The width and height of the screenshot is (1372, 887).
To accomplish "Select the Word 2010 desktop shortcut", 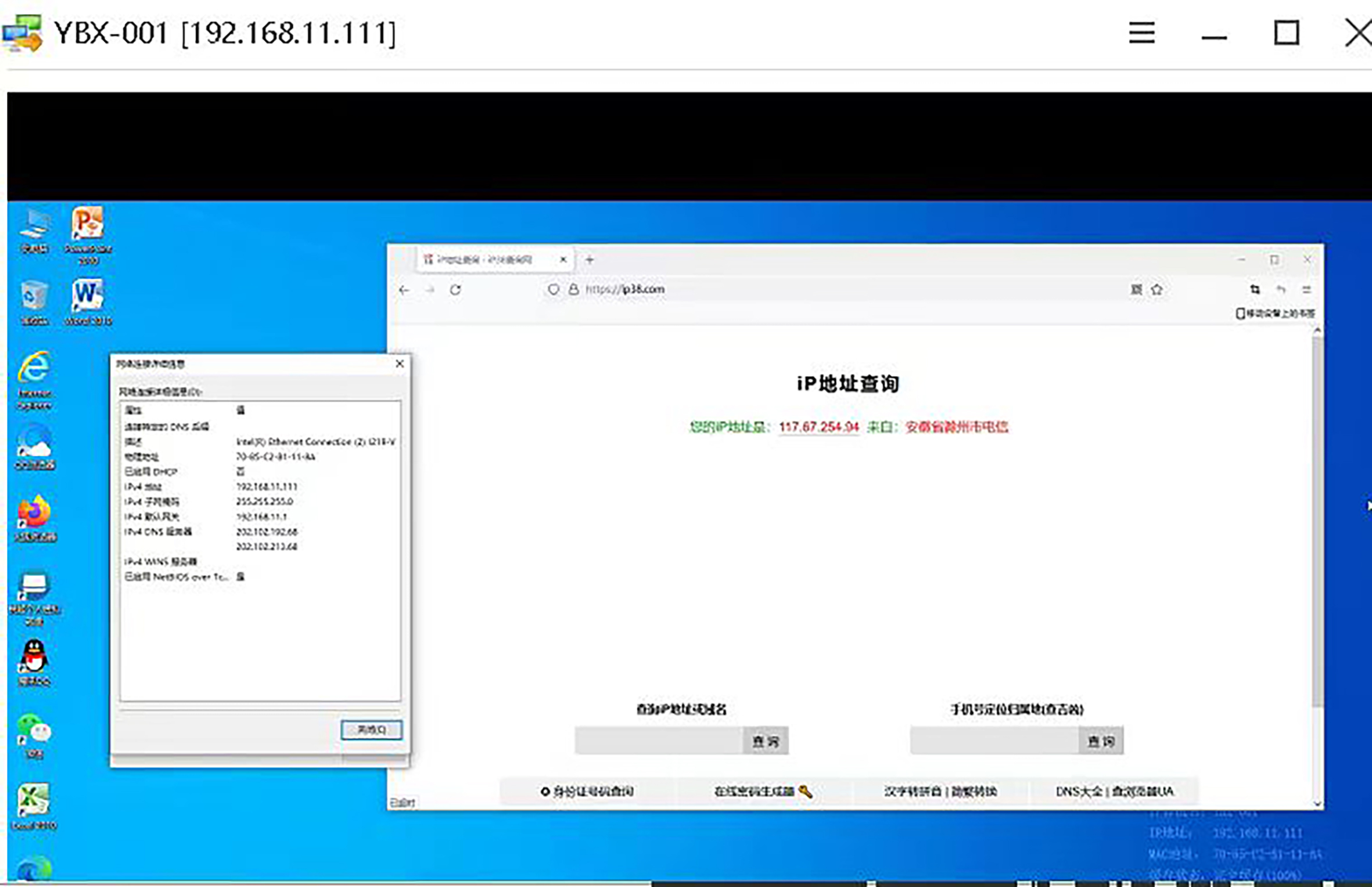I will click(x=88, y=302).
